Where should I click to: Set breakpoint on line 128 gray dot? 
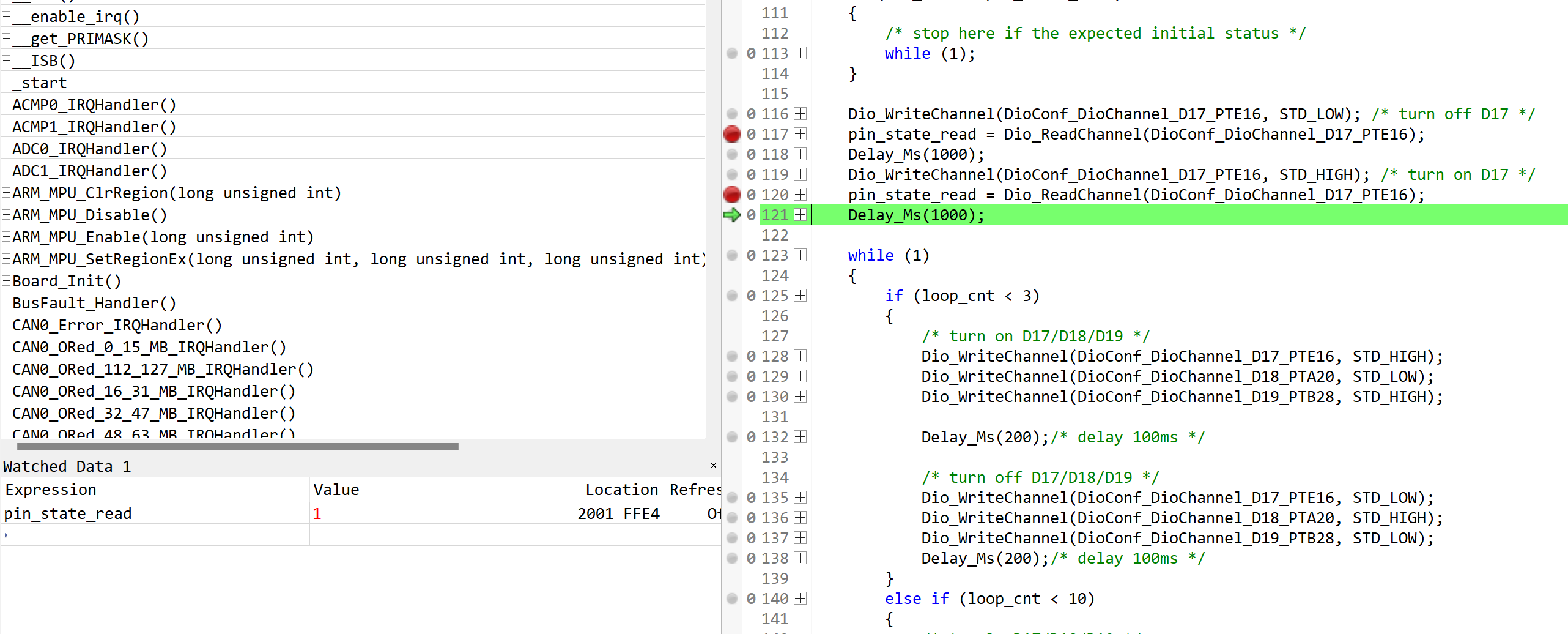tap(731, 356)
